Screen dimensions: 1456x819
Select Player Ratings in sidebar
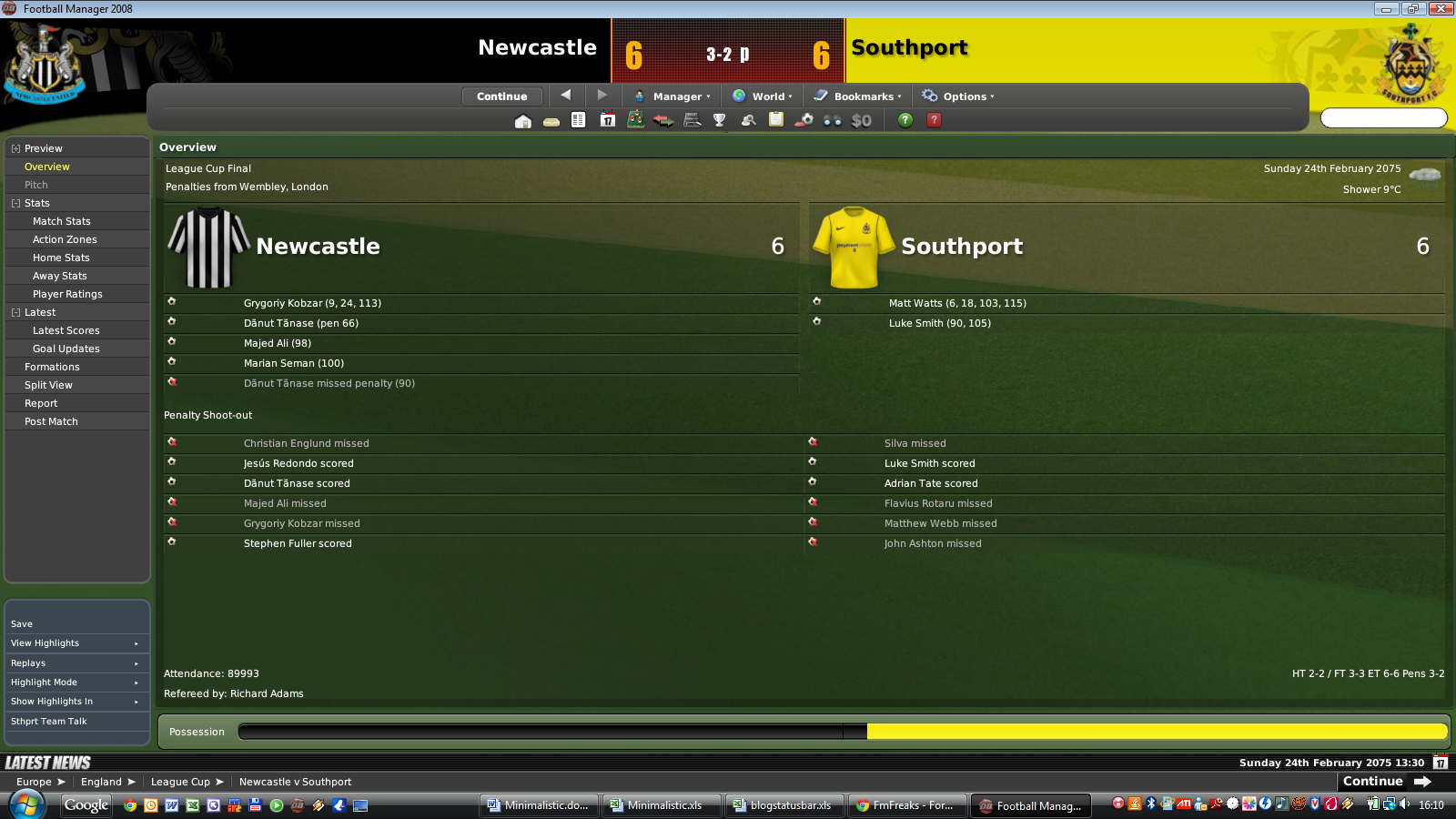[67, 294]
